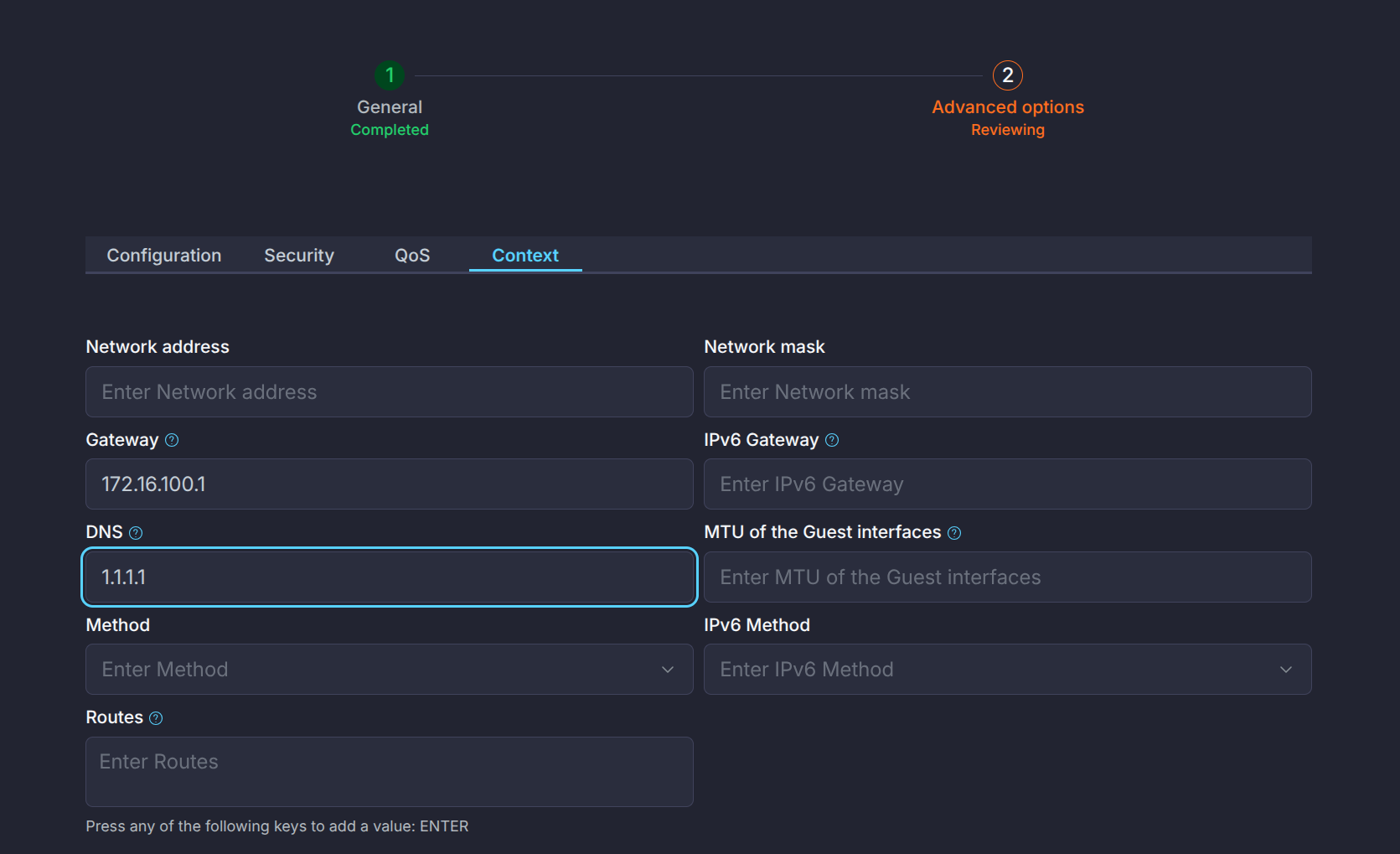Select the Context tab
This screenshot has width=1400, height=854.
pyautogui.click(x=525, y=256)
